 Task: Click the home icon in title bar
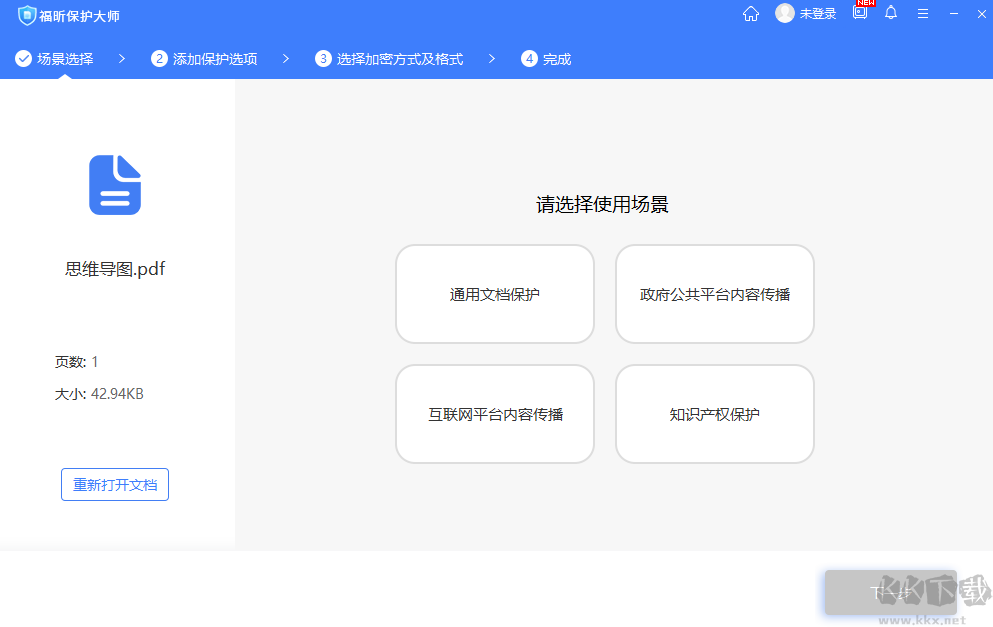[750, 14]
